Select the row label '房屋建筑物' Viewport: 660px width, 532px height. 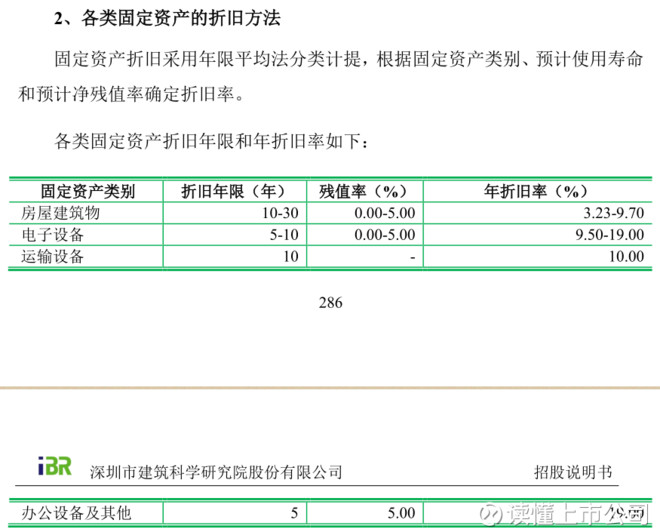tap(61, 213)
